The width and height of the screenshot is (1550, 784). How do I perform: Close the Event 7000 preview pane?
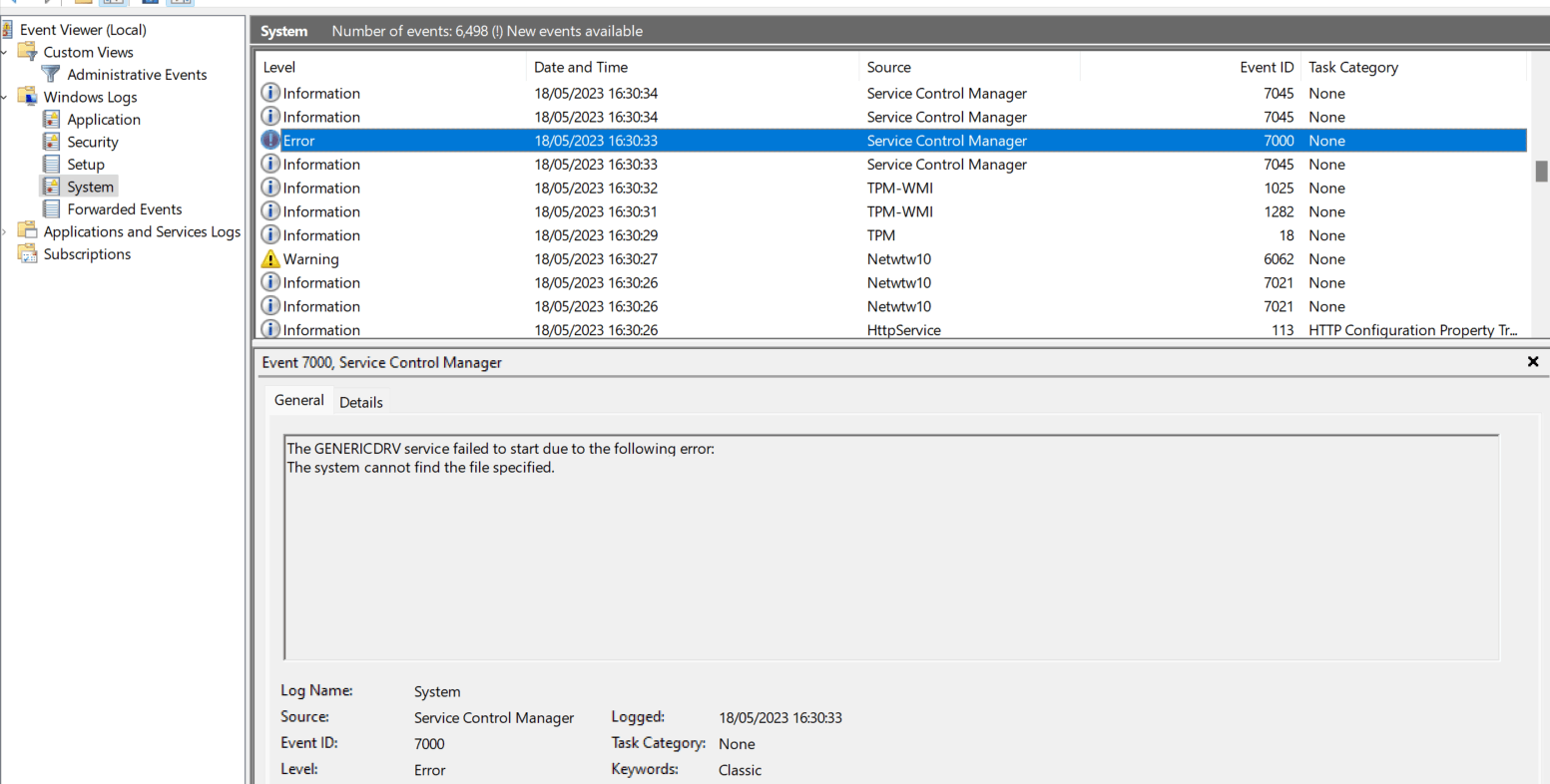click(1533, 361)
